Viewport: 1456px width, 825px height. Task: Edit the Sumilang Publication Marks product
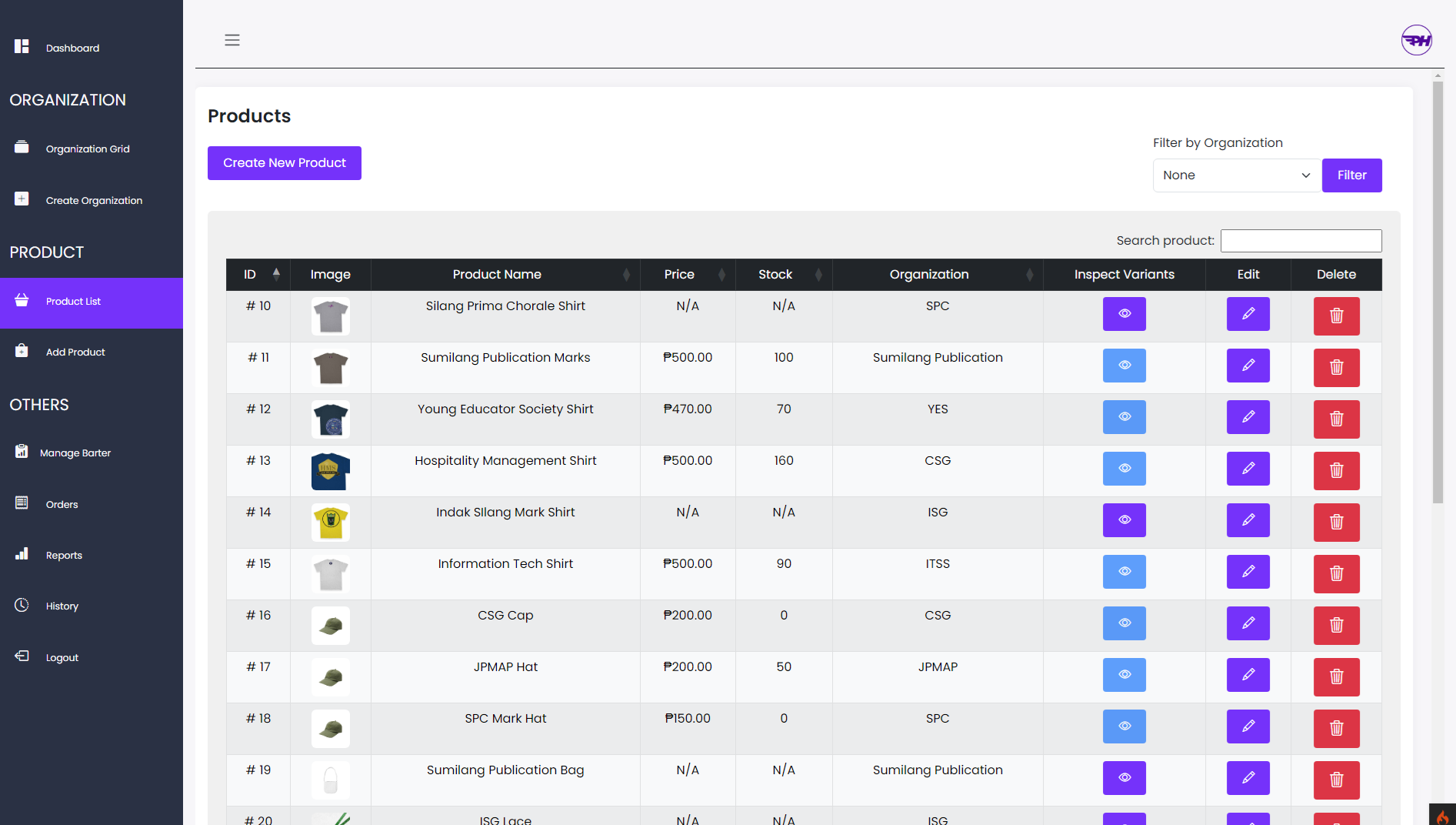pos(1248,366)
